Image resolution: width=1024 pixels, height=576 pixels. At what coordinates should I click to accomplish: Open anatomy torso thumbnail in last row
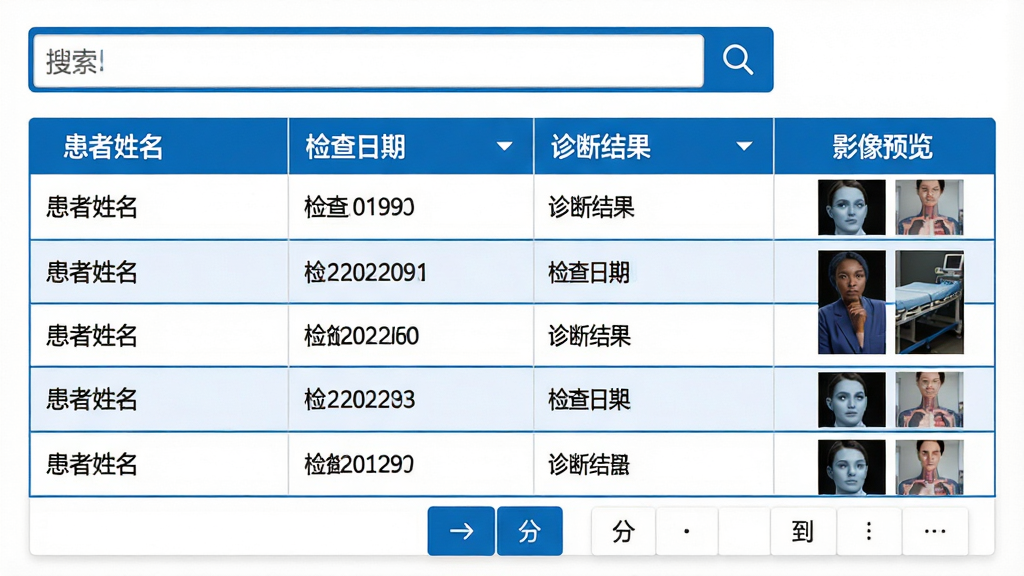tap(929, 467)
